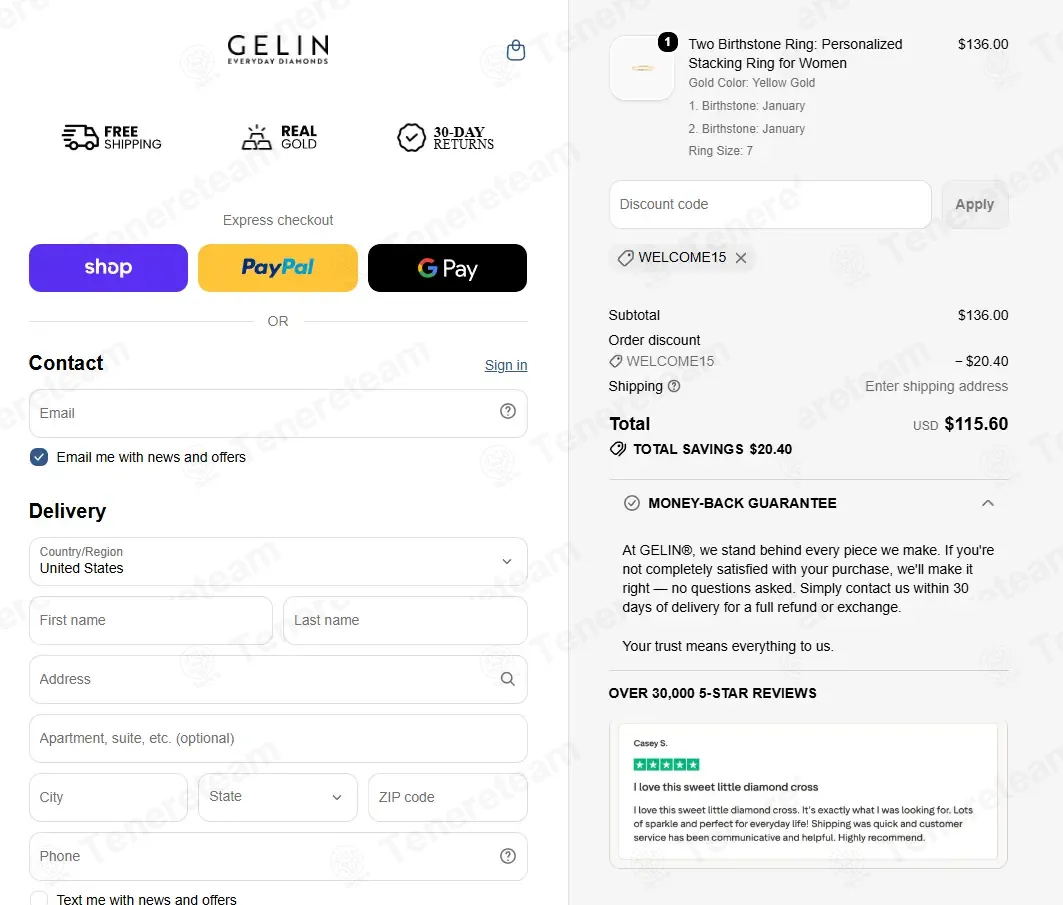Click the Total Savings tag icon

[618, 449]
